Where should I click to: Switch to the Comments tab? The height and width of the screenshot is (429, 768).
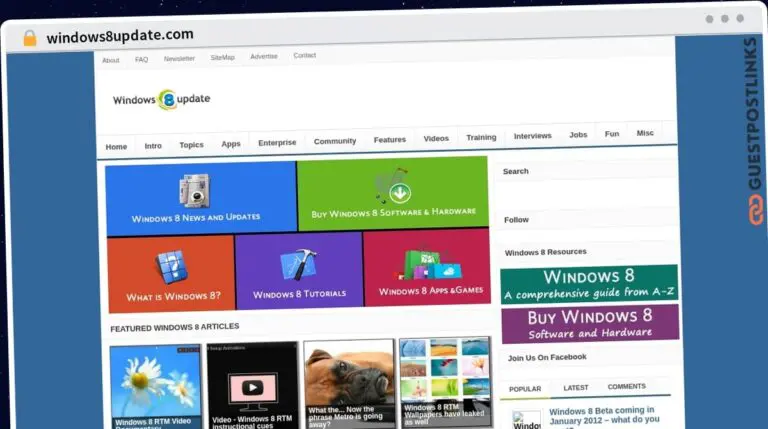point(626,386)
